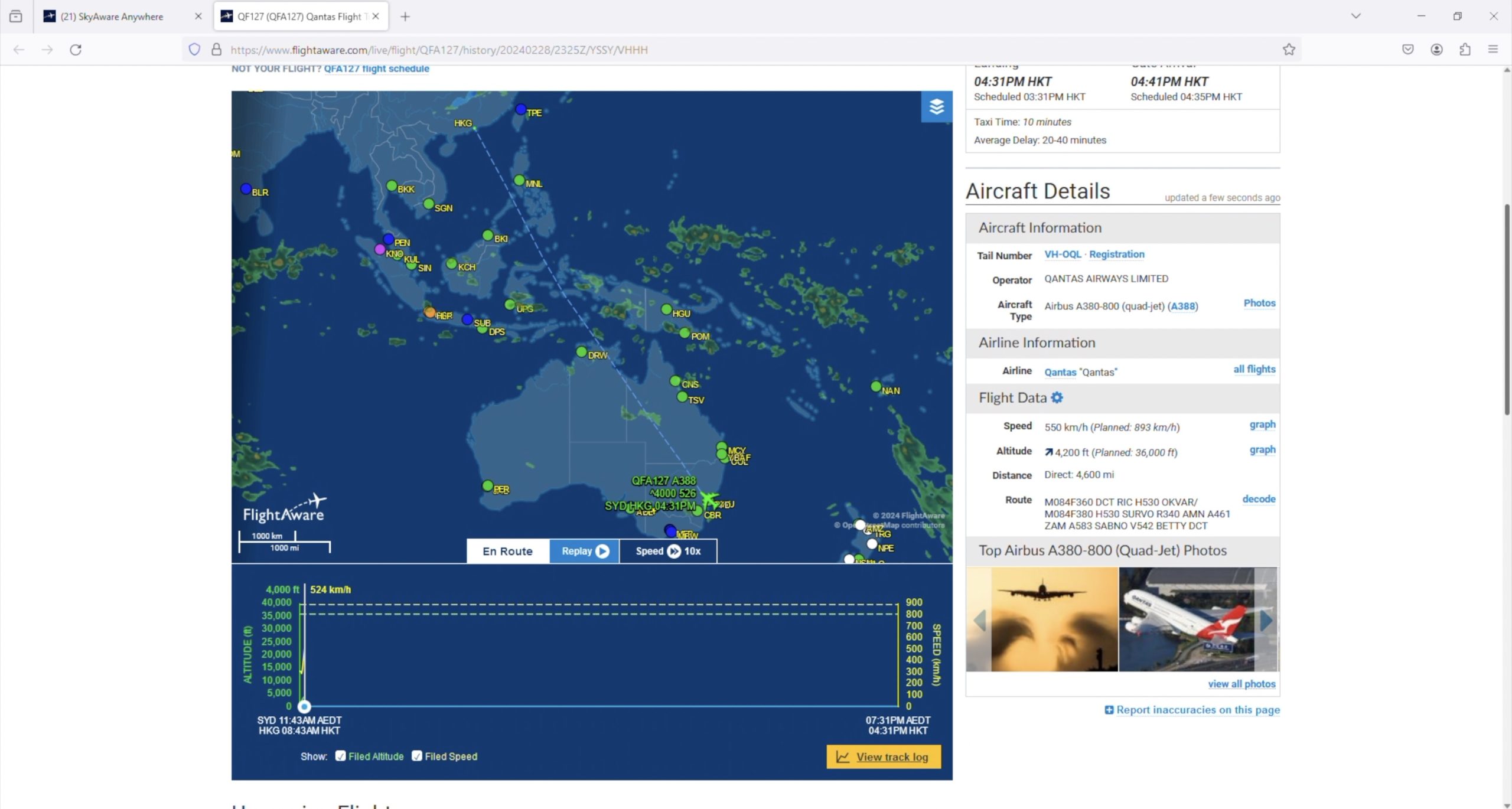This screenshot has width=1512, height=809.
Task: Click the Speed 10x fast-forward control
Action: click(673, 551)
